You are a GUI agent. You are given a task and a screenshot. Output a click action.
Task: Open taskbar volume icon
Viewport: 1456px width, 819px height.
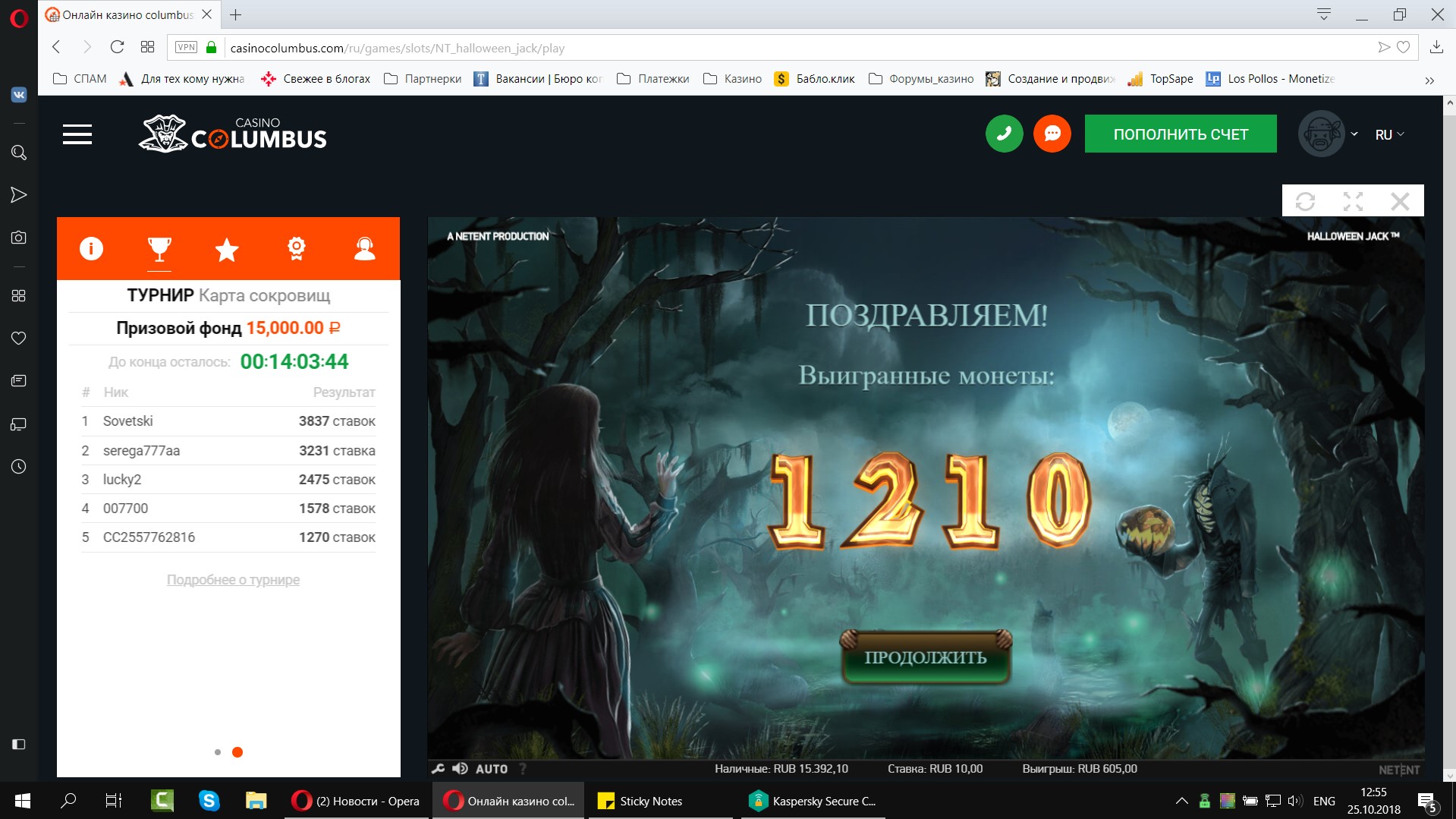click(1295, 801)
